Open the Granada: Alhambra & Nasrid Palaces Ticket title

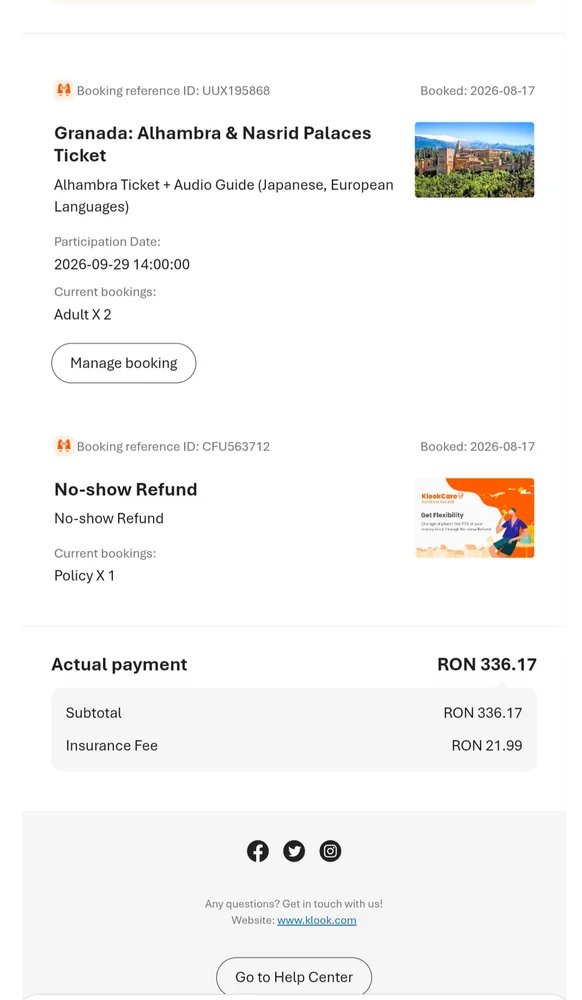[212, 144]
